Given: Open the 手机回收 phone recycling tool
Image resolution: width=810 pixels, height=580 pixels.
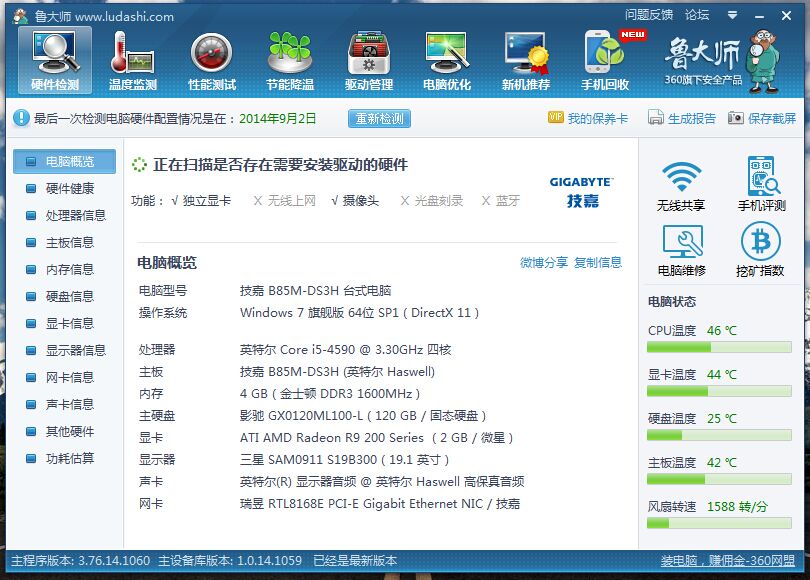Looking at the screenshot, I should coord(605,60).
